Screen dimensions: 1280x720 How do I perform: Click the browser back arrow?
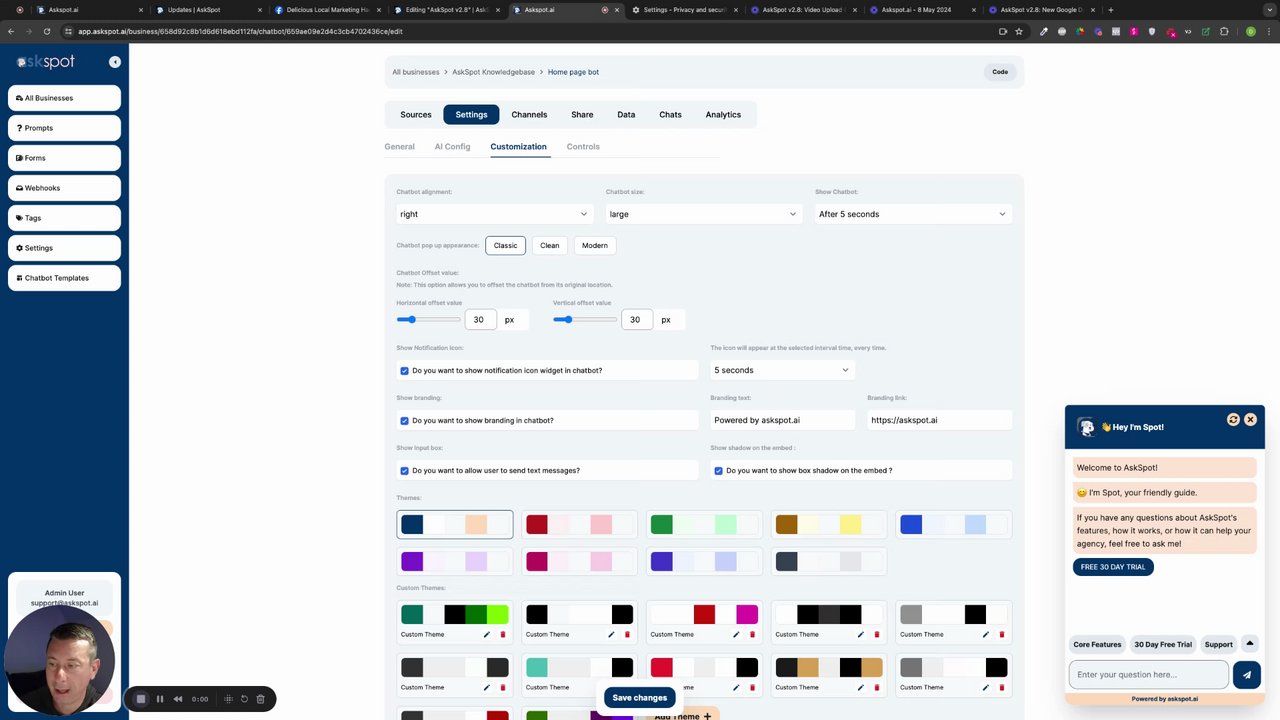coord(11,31)
